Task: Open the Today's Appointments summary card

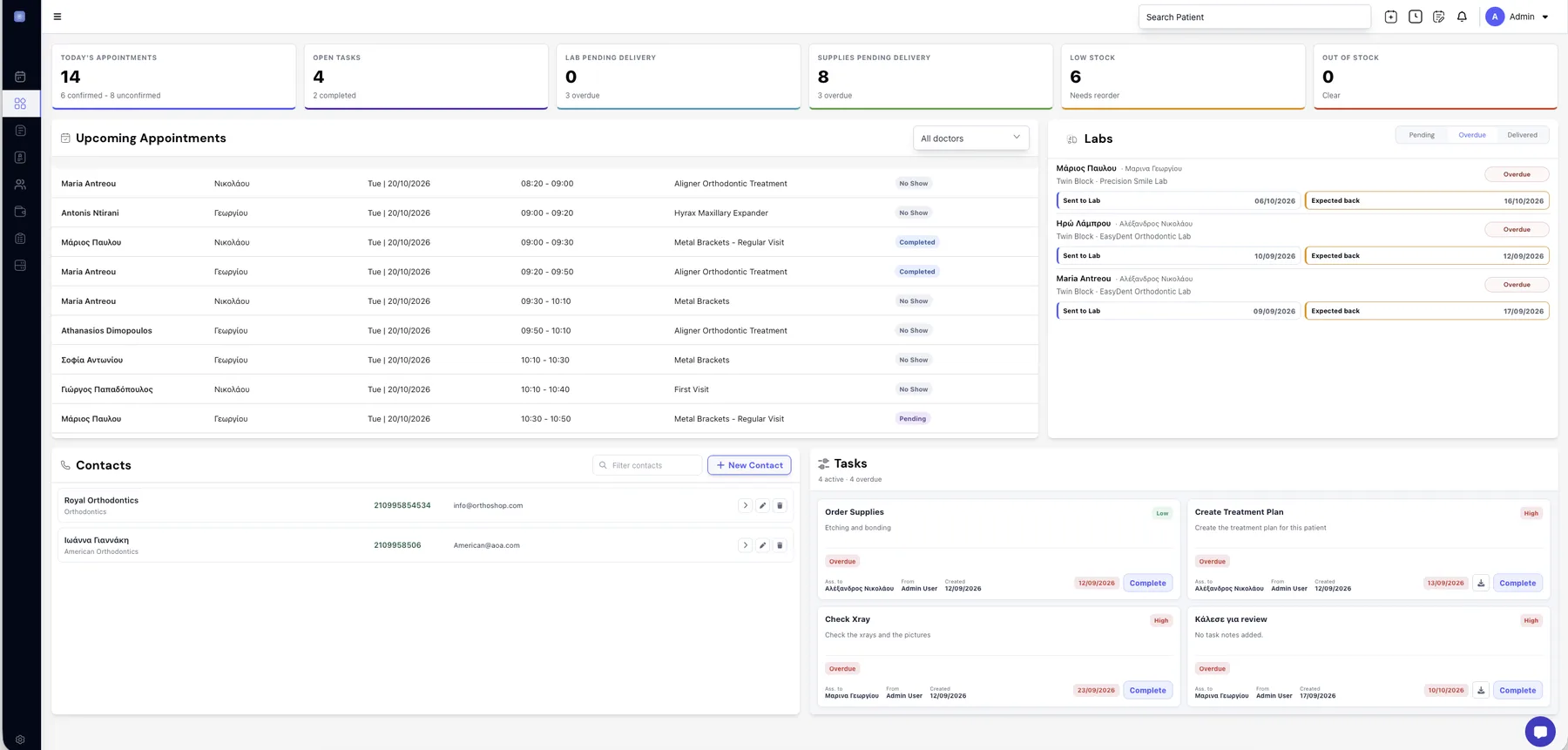Action: (173, 77)
